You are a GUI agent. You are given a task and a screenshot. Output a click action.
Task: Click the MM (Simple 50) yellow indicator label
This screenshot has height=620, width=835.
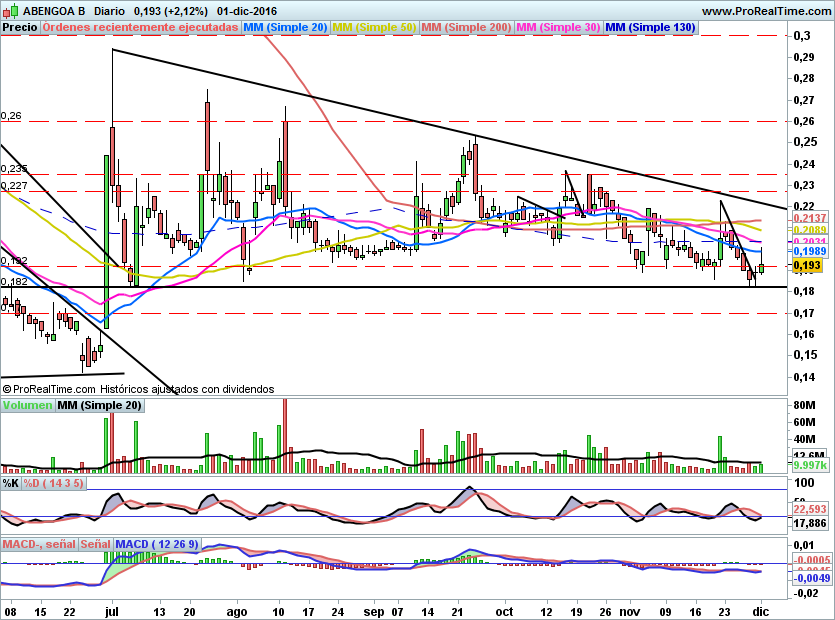click(374, 27)
